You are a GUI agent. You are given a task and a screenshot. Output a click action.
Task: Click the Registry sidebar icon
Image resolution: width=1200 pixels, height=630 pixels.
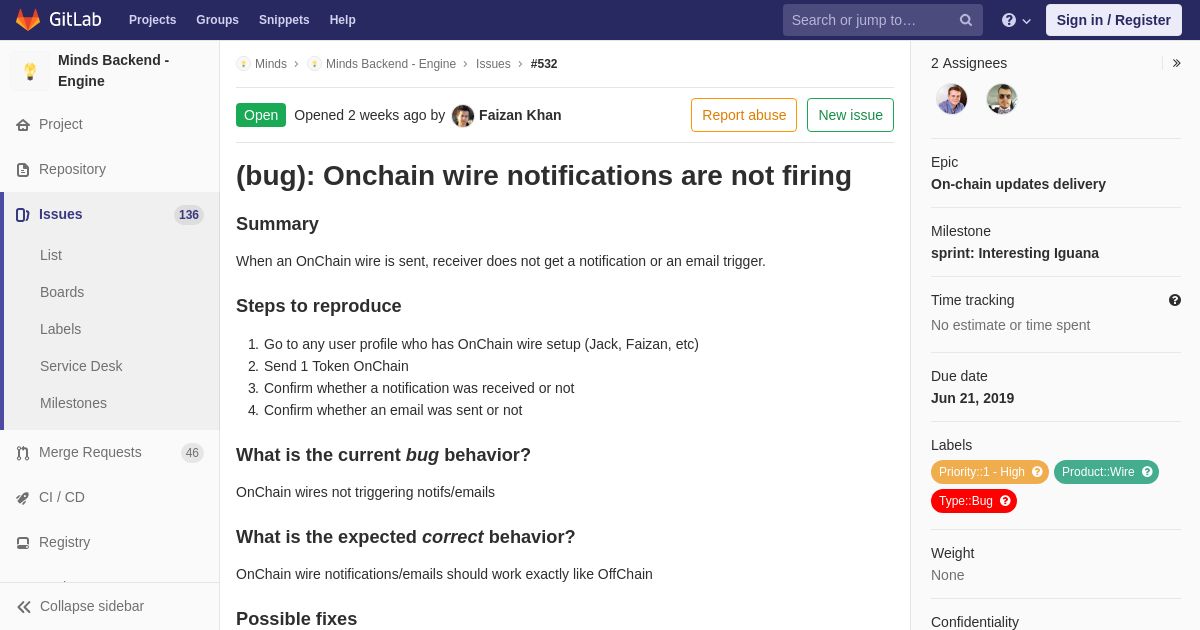coord(23,543)
